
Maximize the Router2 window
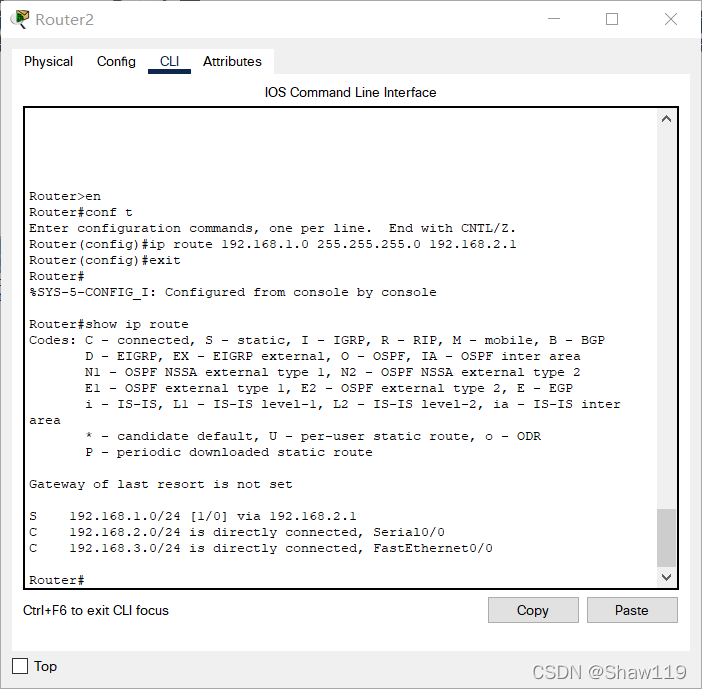pyautogui.click(x=612, y=19)
